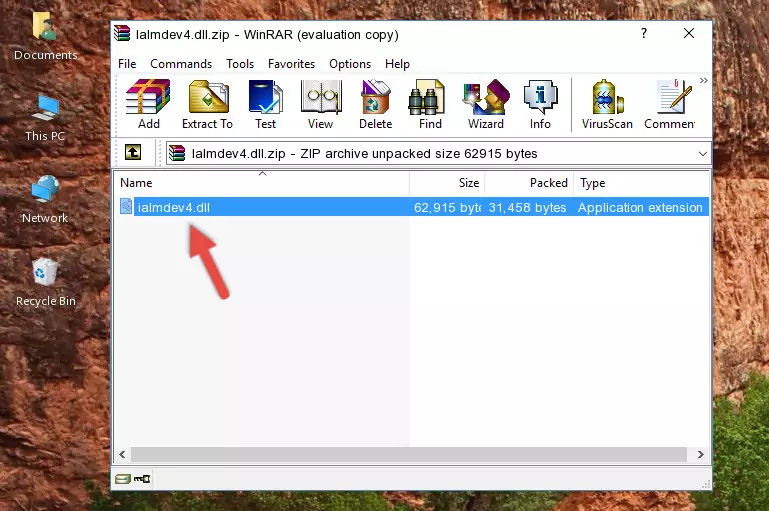Viewport: 769px width, 511px height.
Task: Open the Tools menu
Action: 240,64
